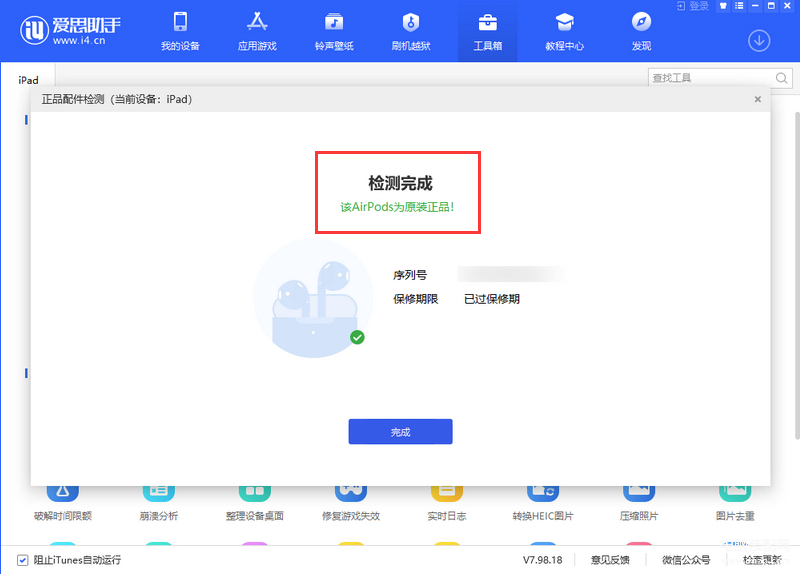Click the 检测完成 heading
The width and height of the screenshot is (800, 574).
click(401, 183)
